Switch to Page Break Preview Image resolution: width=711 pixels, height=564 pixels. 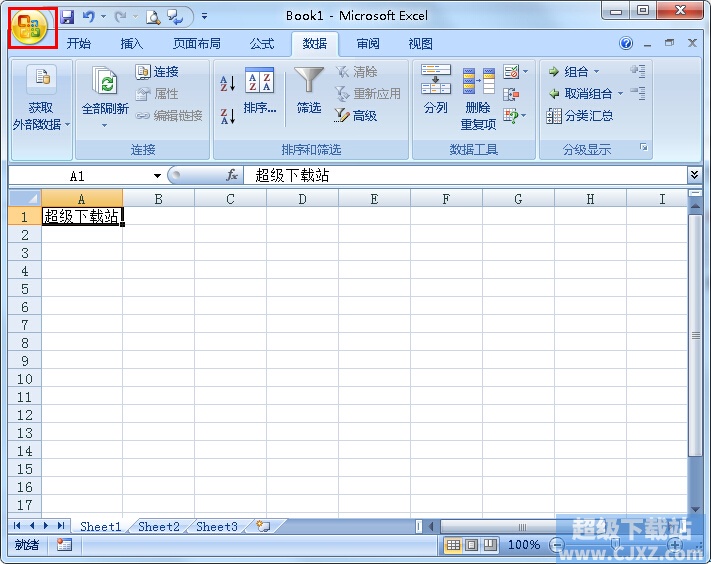(x=490, y=545)
